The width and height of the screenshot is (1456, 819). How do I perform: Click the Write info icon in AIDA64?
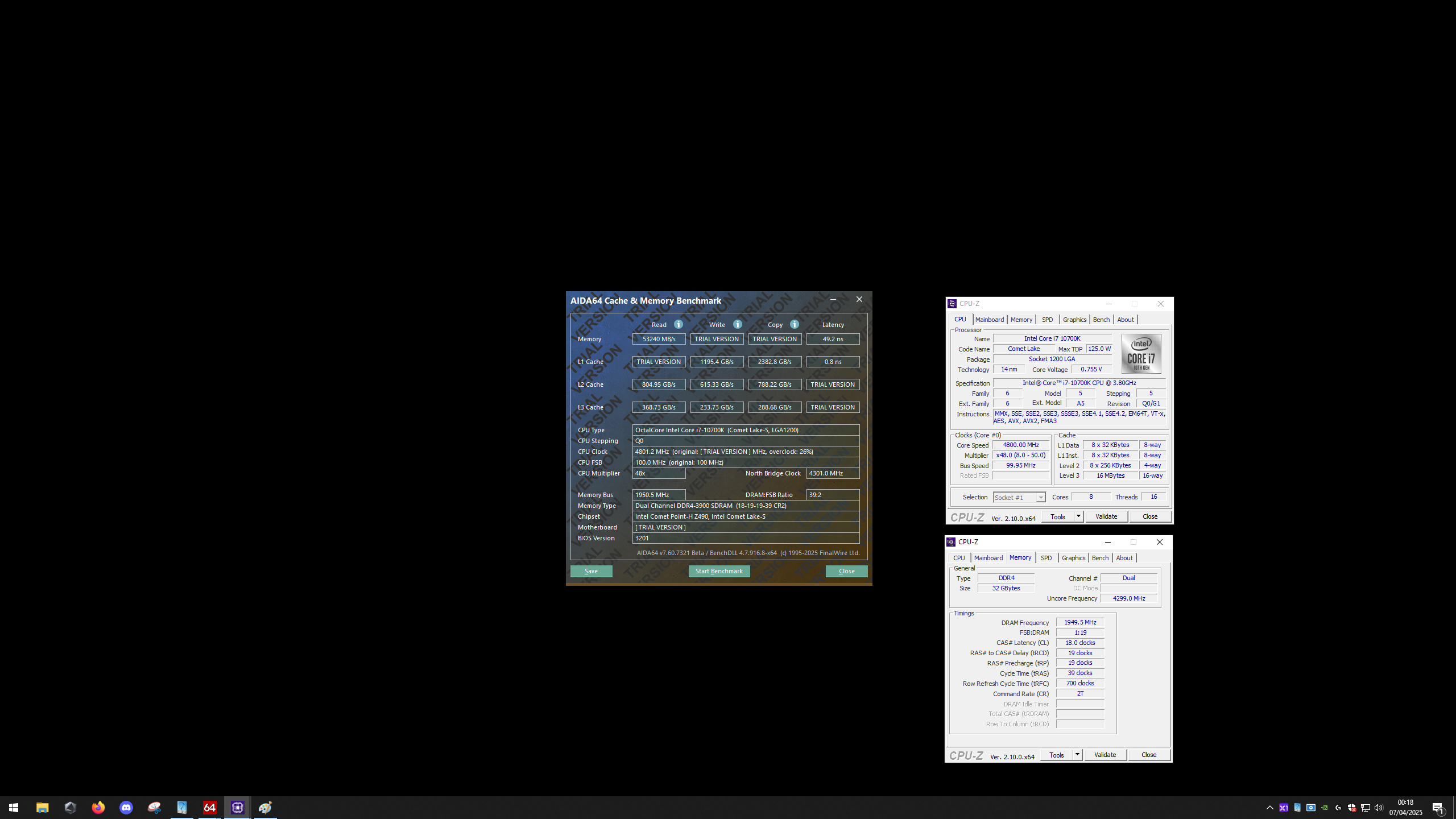(738, 324)
